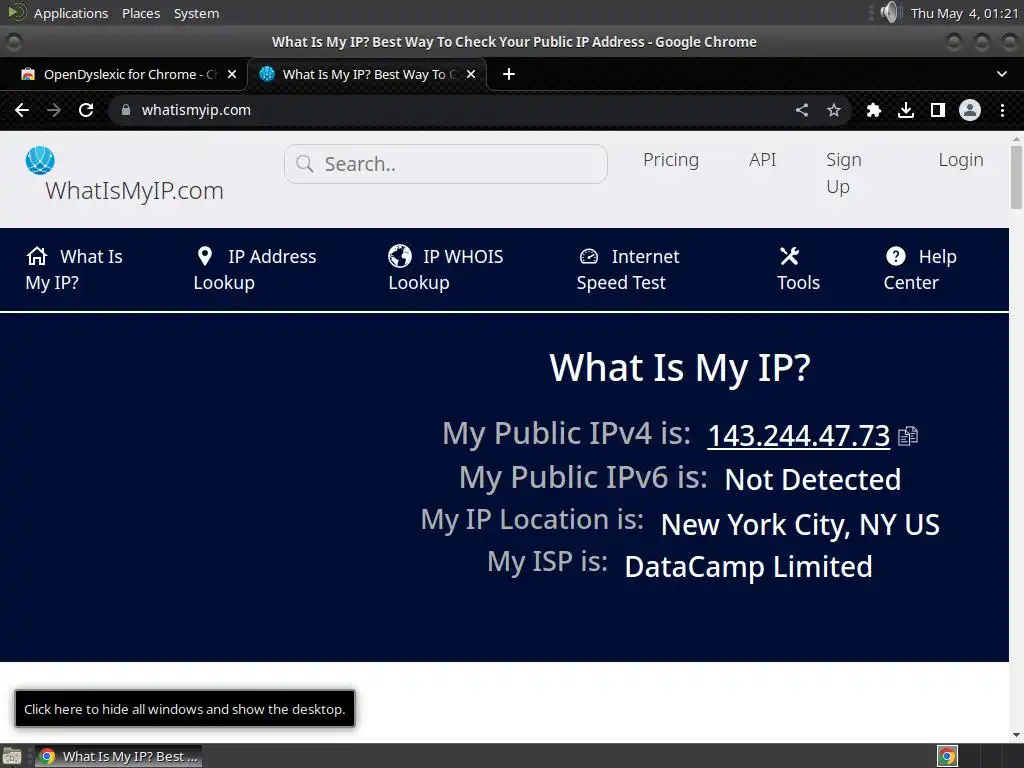Close the What Is My IP tab

click(x=471, y=74)
